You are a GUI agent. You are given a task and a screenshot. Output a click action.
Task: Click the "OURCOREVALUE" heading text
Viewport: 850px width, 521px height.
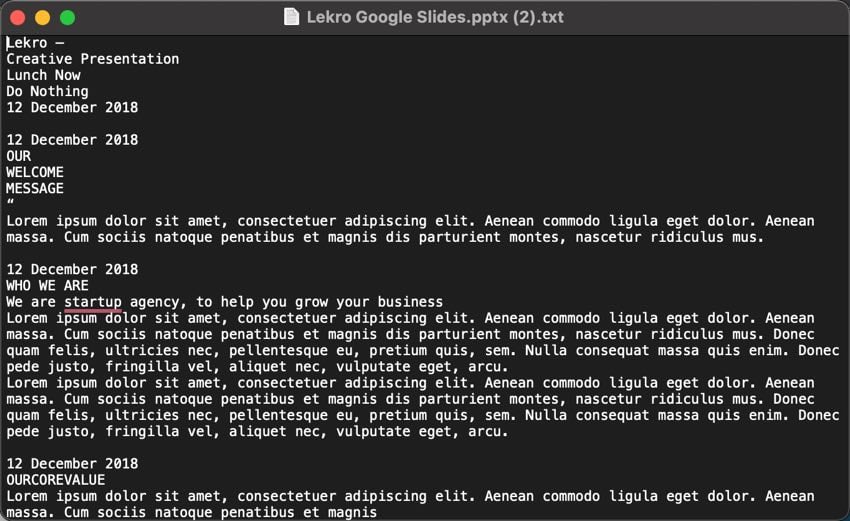click(x=55, y=480)
